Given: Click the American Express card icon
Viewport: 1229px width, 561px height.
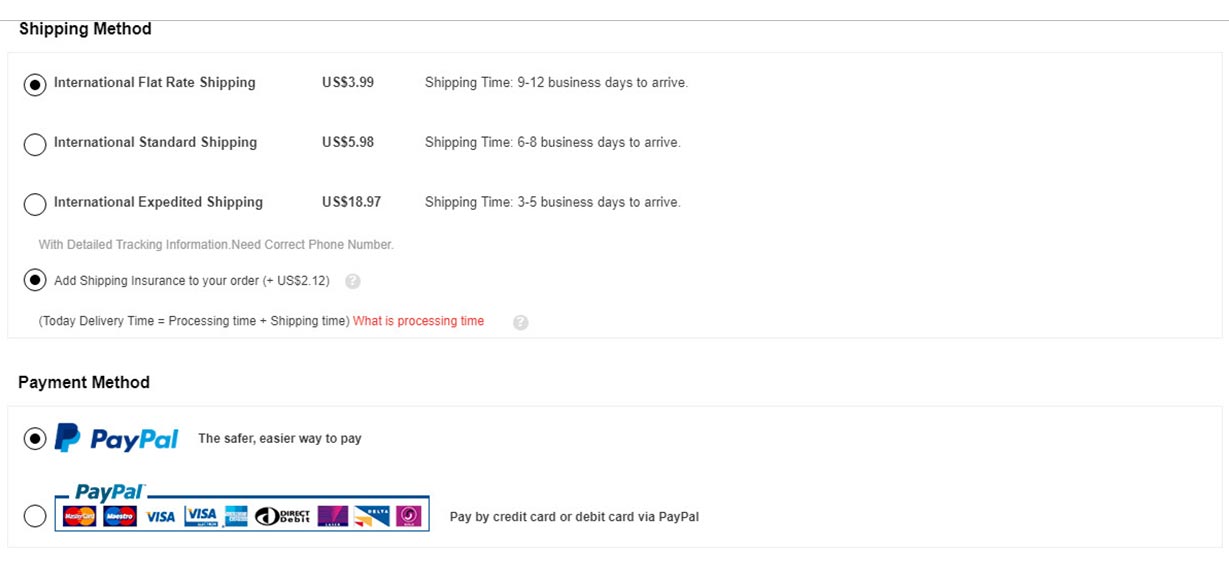Looking at the screenshot, I should 236,516.
